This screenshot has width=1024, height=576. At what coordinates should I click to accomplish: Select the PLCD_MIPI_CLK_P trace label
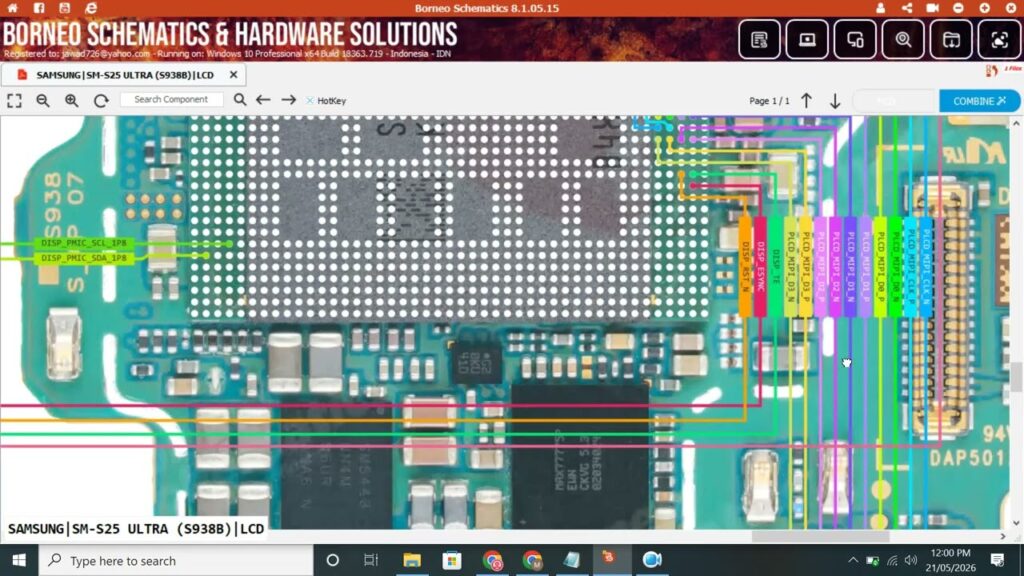911,266
